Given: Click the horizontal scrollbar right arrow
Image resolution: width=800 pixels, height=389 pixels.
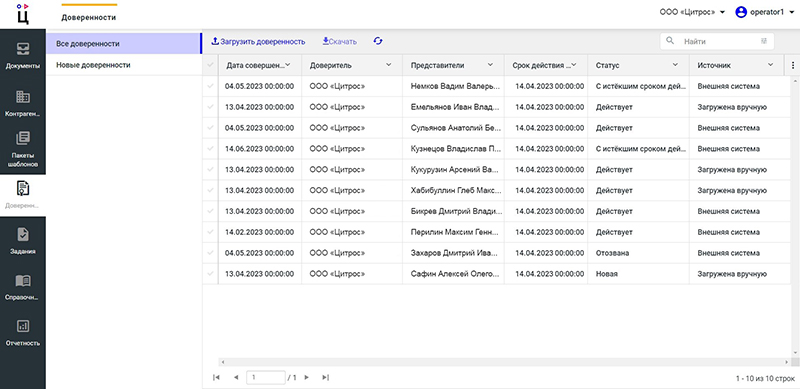Looking at the screenshot, I should click(x=788, y=362).
